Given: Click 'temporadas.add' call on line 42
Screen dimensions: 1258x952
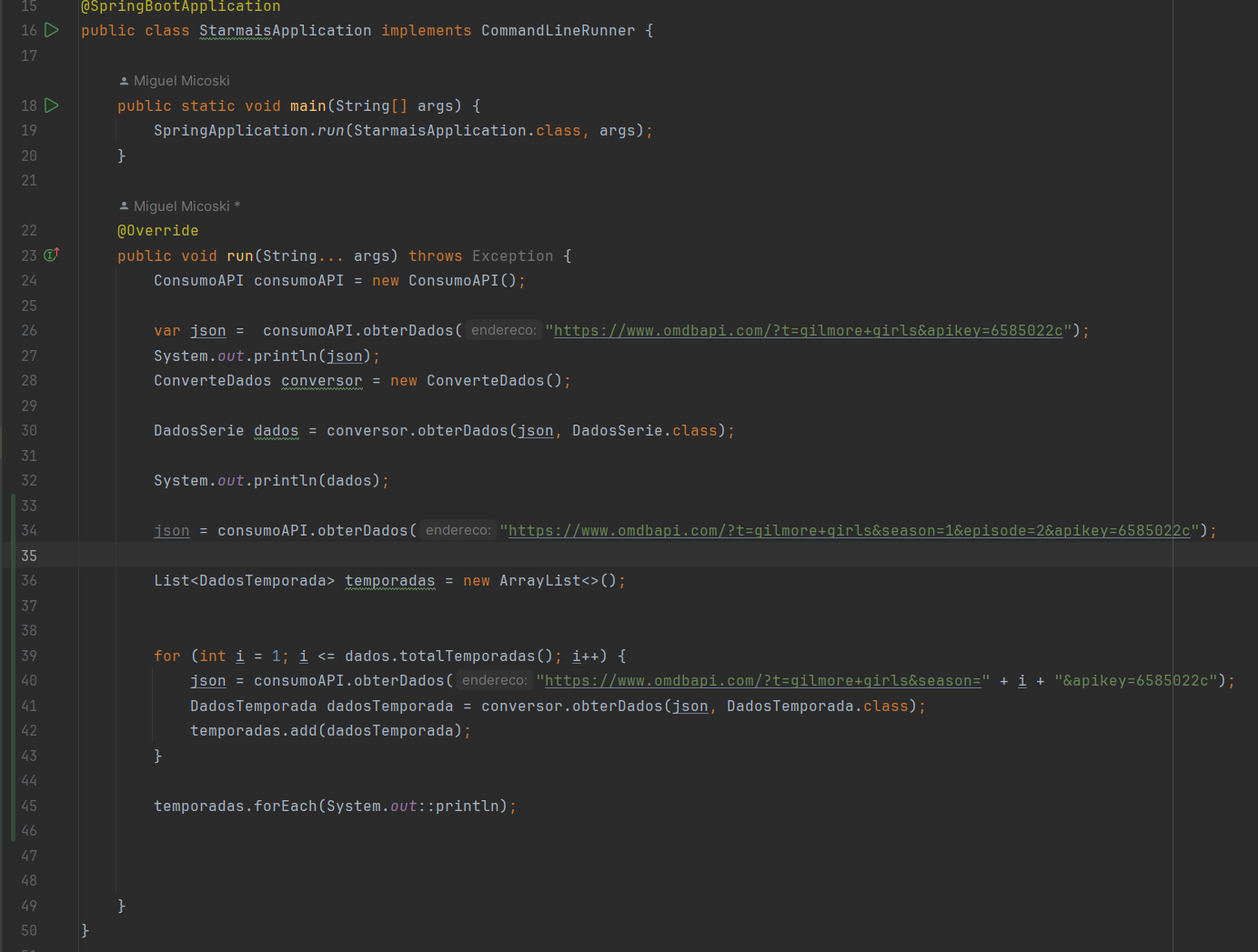Looking at the screenshot, I should 254,731.
